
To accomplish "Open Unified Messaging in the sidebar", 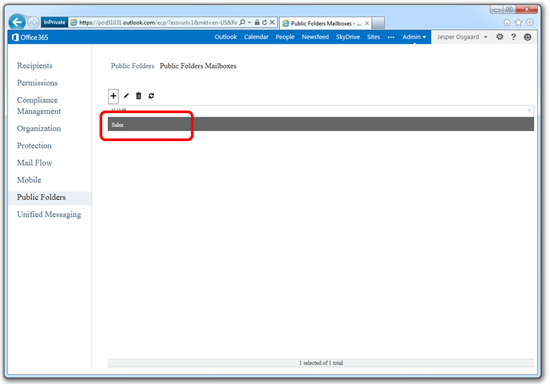I will point(49,215).
